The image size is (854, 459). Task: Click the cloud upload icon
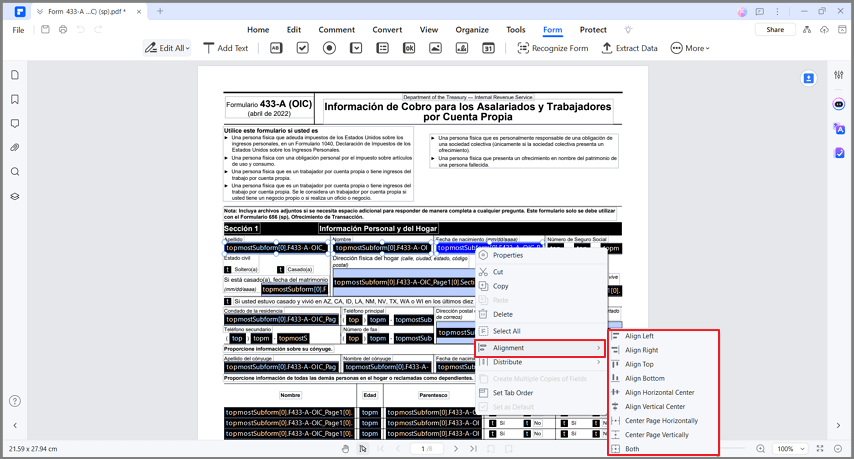coord(825,29)
